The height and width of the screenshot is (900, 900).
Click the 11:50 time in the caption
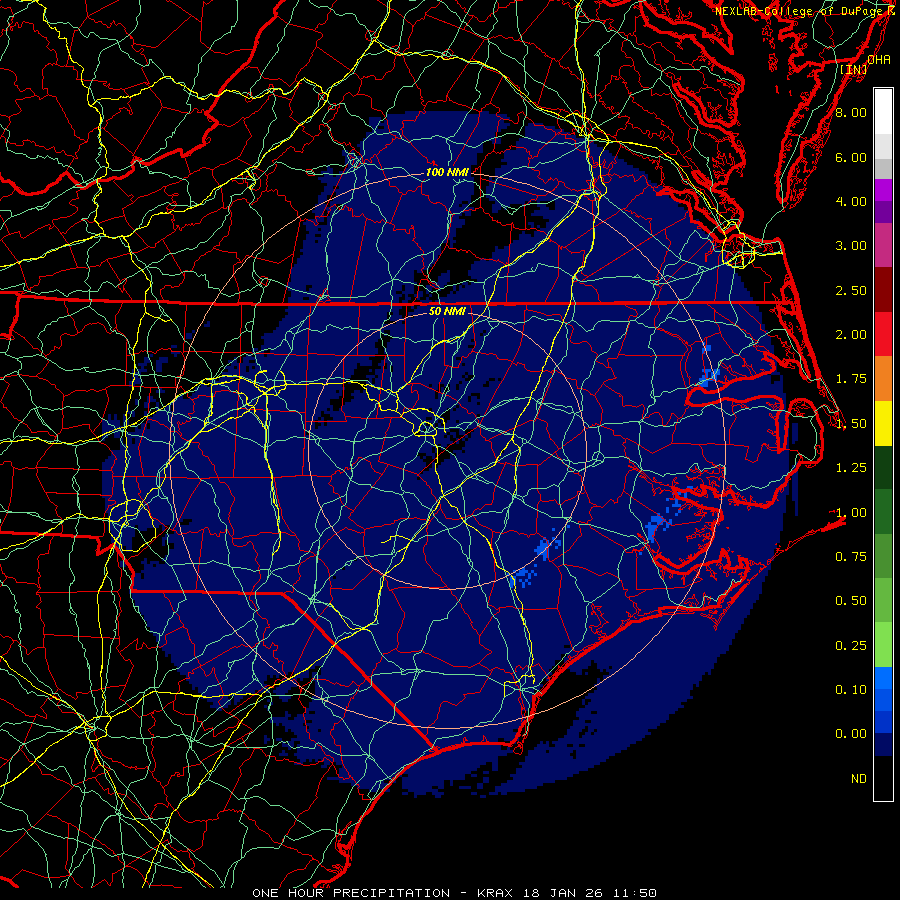[635, 893]
